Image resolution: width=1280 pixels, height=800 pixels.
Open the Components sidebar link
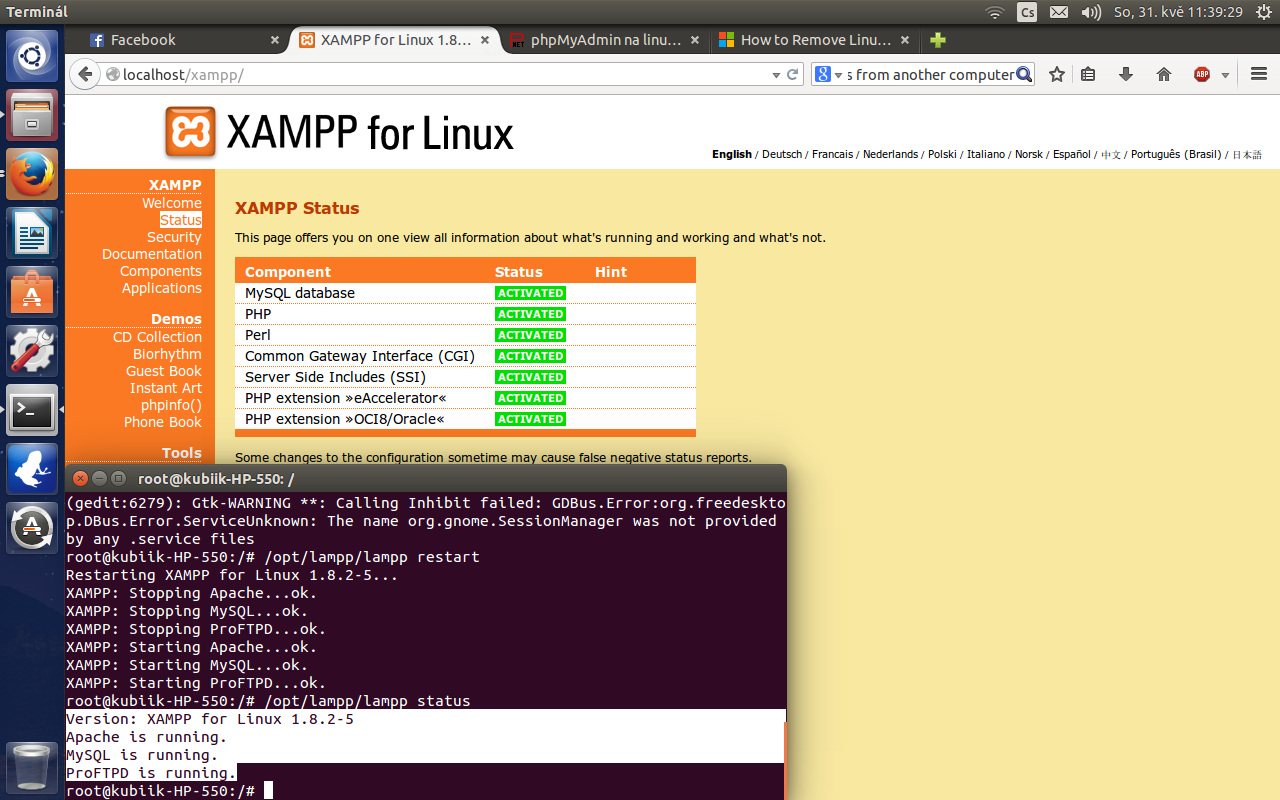[x=161, y=271]
